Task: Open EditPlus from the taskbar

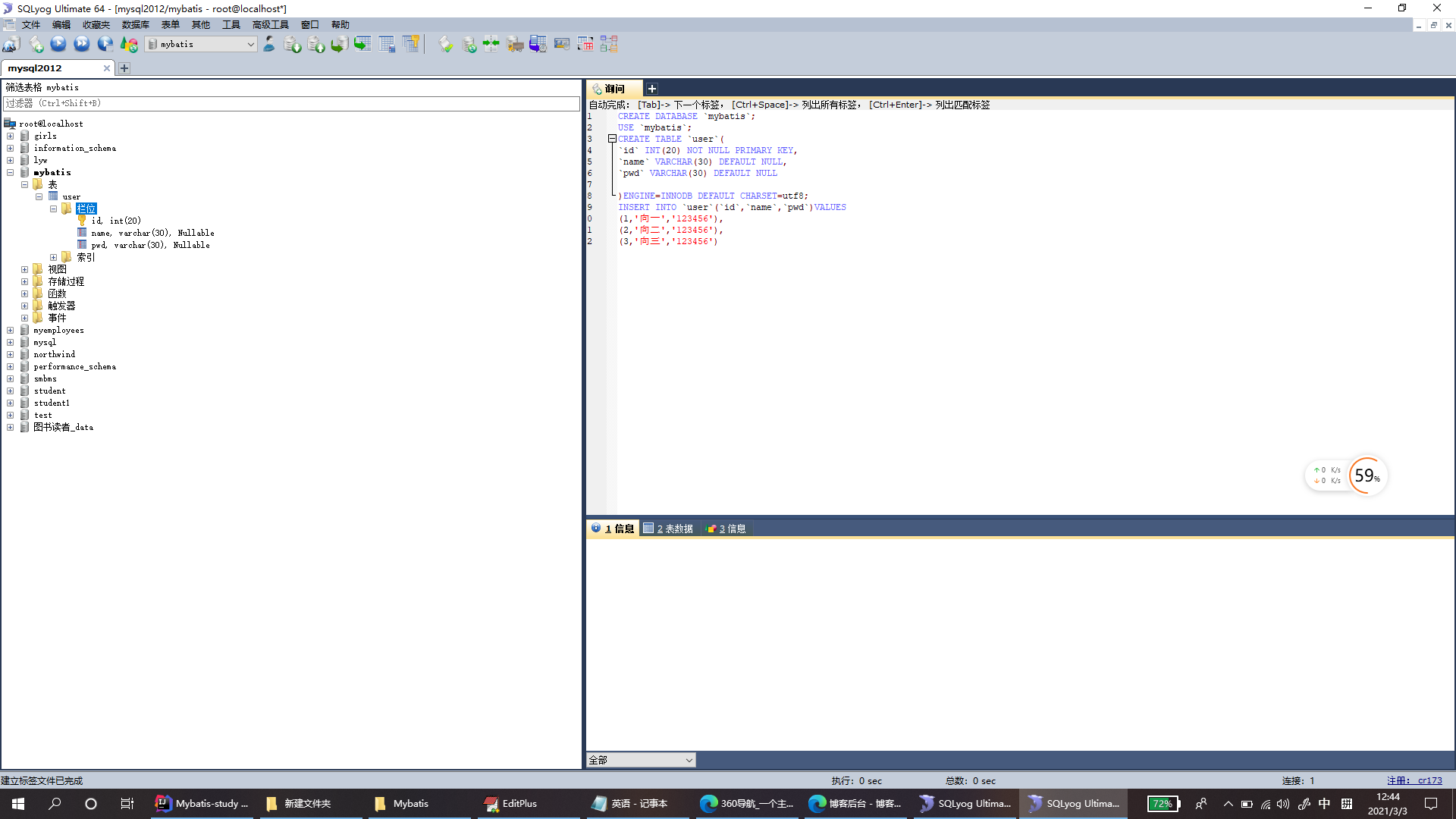Action: pyautogui.click(x=519, y=803)
